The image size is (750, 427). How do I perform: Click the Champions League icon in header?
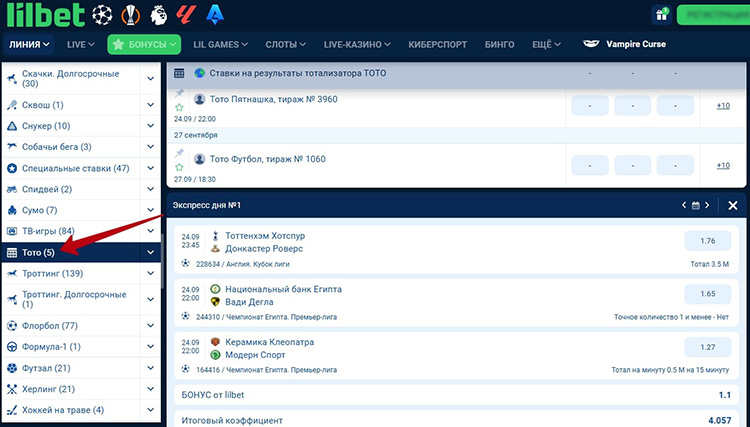[x=102, y=14]
